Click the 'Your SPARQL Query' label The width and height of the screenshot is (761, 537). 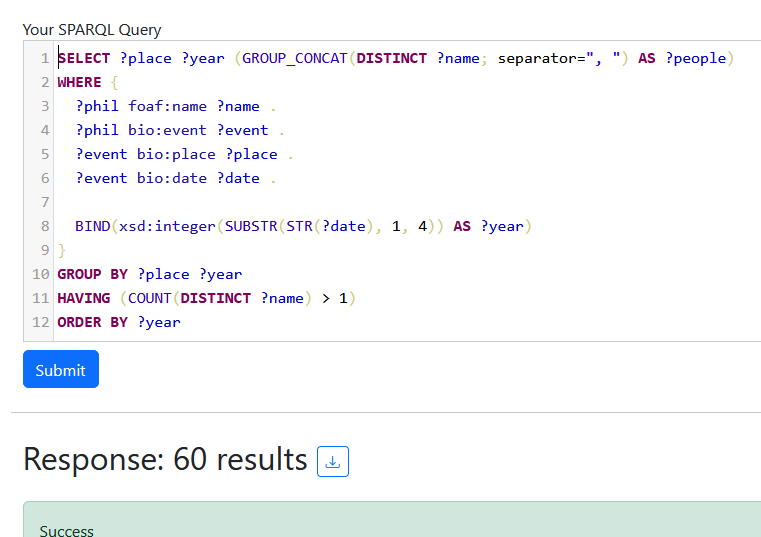pos(92,30)
